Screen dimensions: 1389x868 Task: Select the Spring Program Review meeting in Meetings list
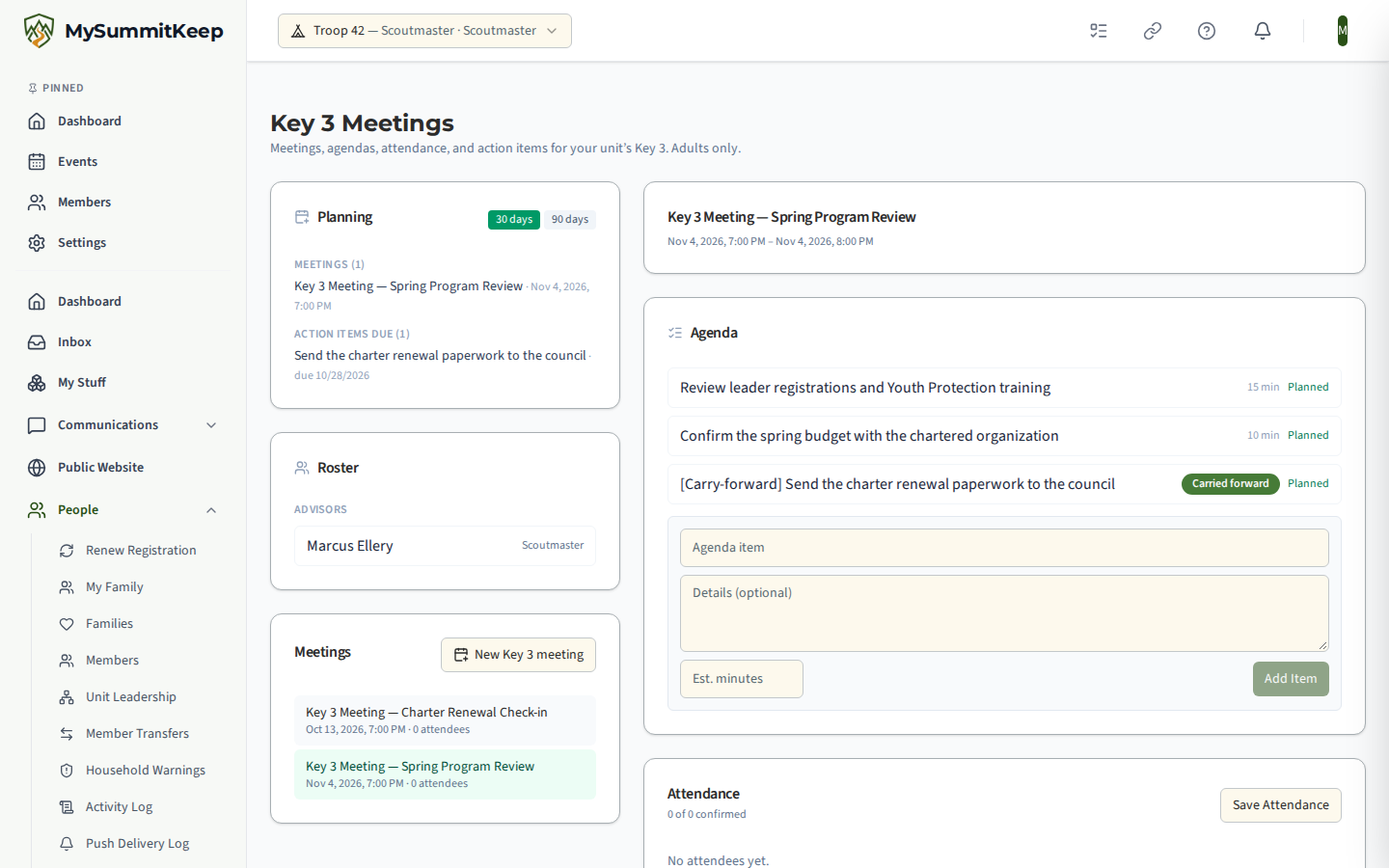click(445, 774)
